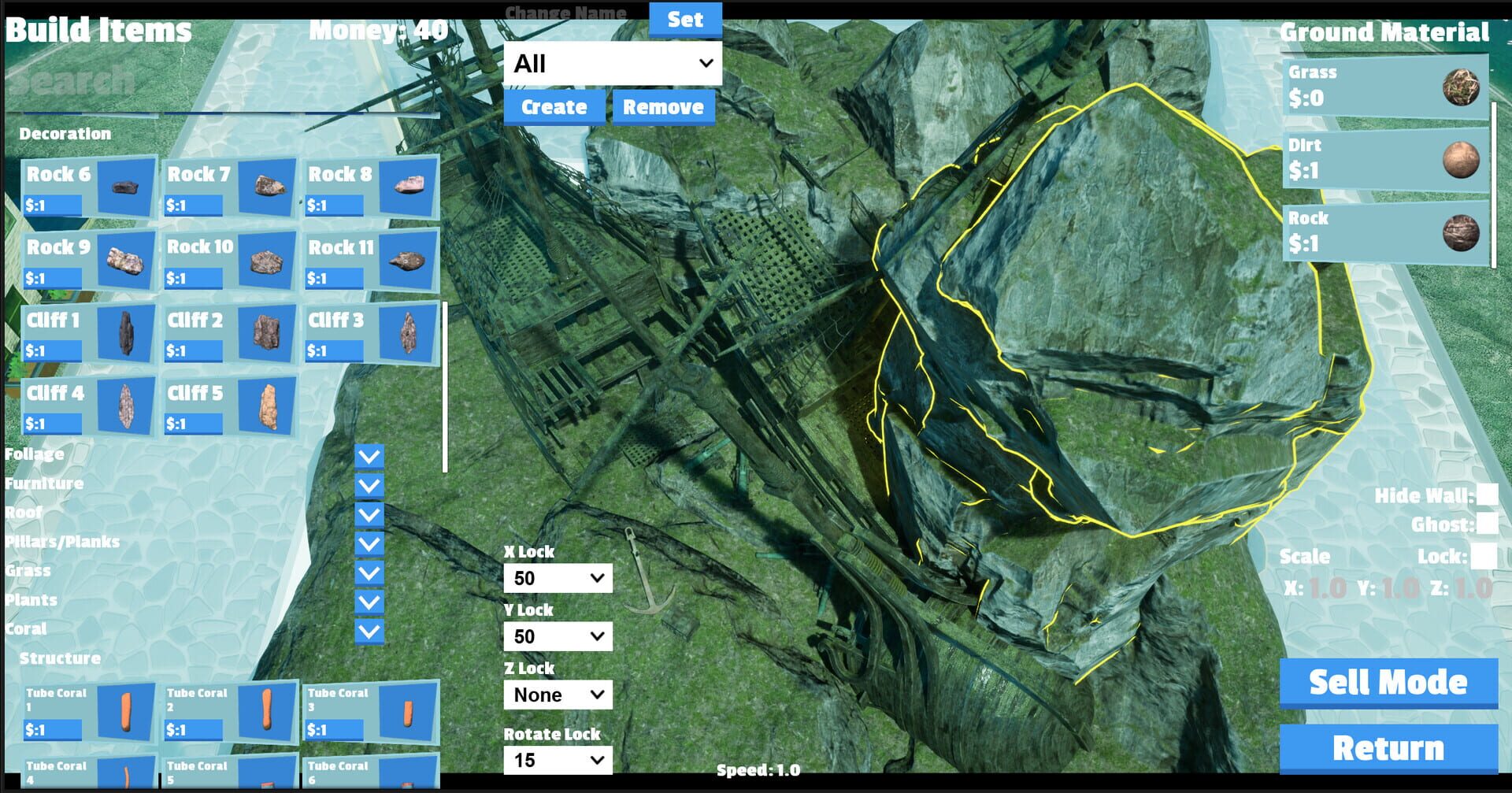Switch to Sell Mode

point(1387,682)
